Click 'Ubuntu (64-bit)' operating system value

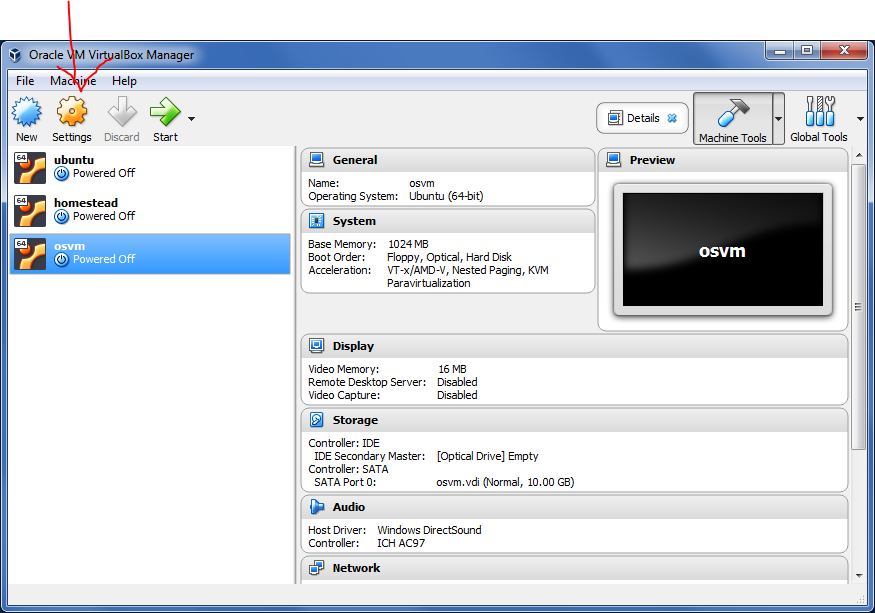[x=446, y=196]
